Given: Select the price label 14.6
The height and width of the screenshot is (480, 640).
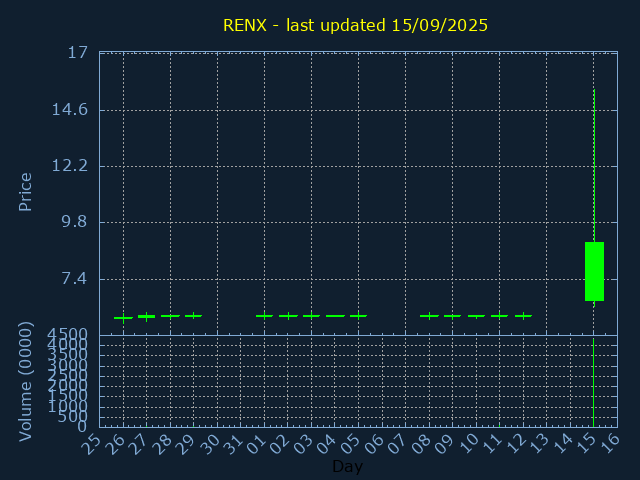Looking at the screenshot, I should coord(69,109).
